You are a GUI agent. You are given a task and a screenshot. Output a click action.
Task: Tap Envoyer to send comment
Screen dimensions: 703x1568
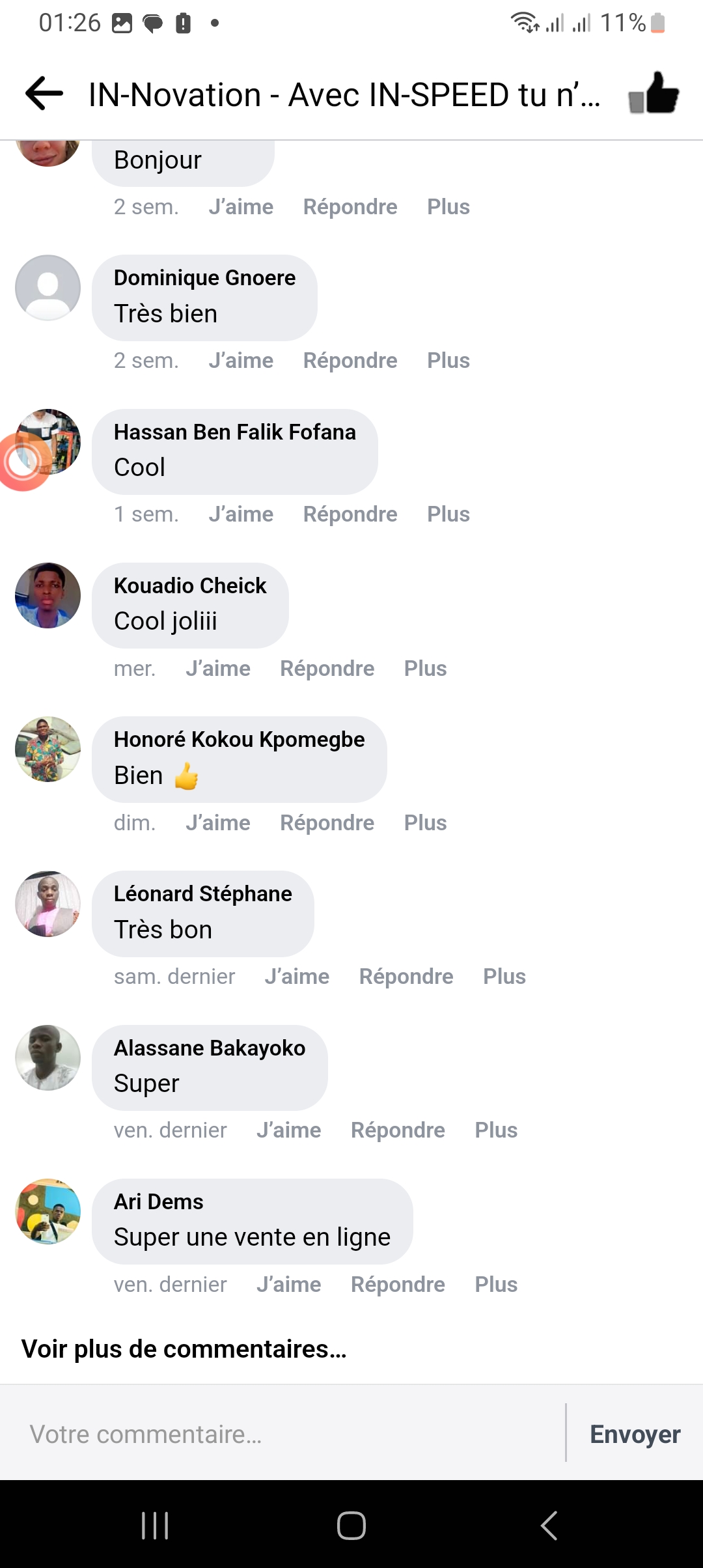(x=635, y=1434)
